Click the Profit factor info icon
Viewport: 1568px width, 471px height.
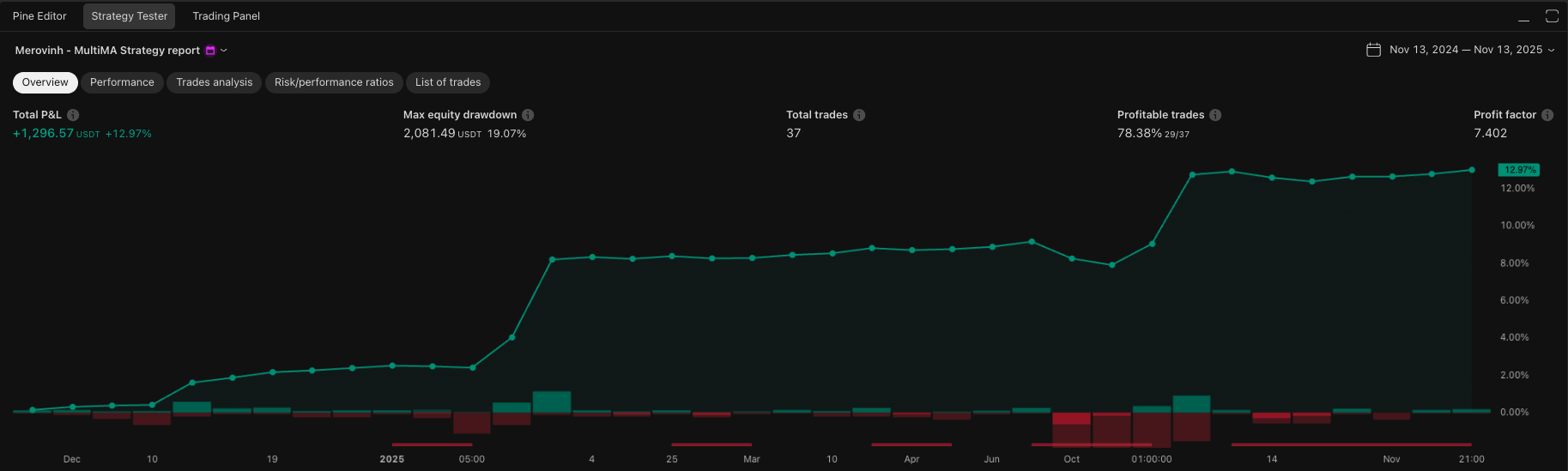1547,115
